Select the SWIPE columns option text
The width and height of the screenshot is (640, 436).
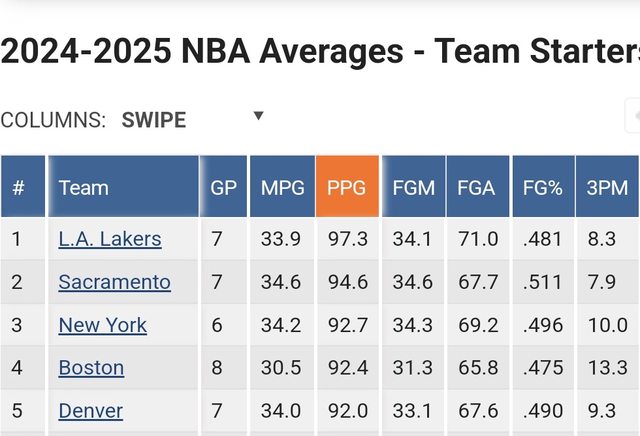[154, 120]
